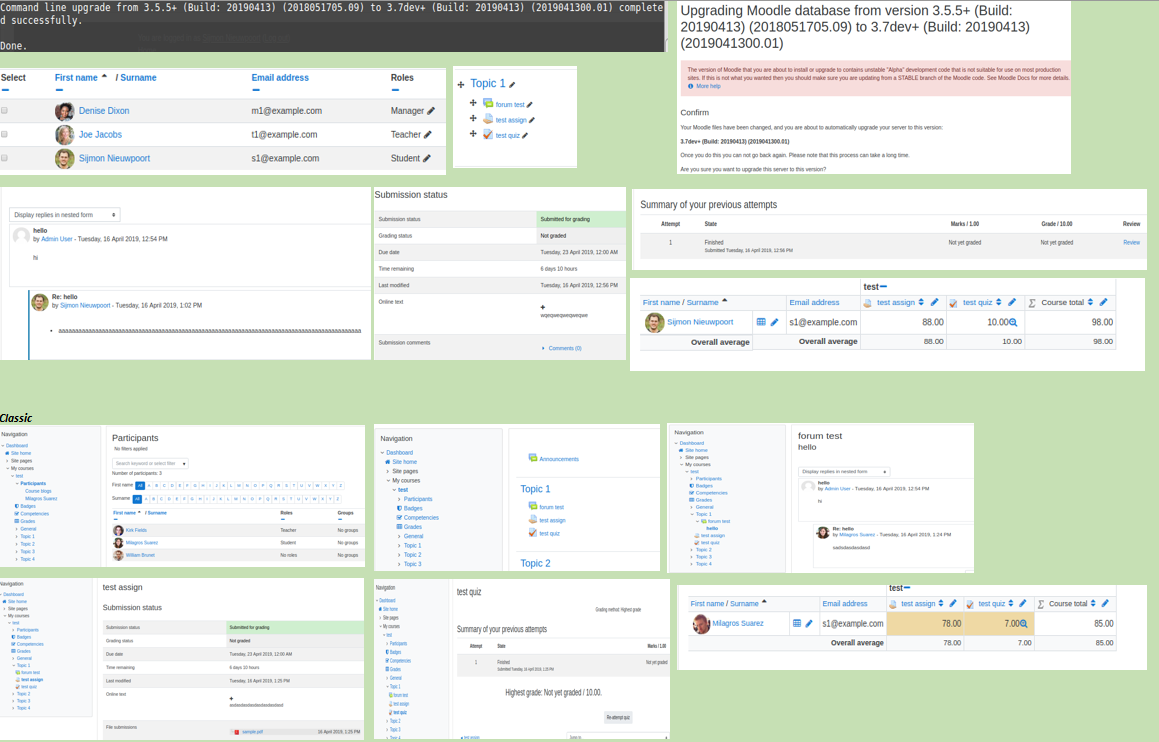Open the reply display dropdown in the Classic forum

pos(844,472)
